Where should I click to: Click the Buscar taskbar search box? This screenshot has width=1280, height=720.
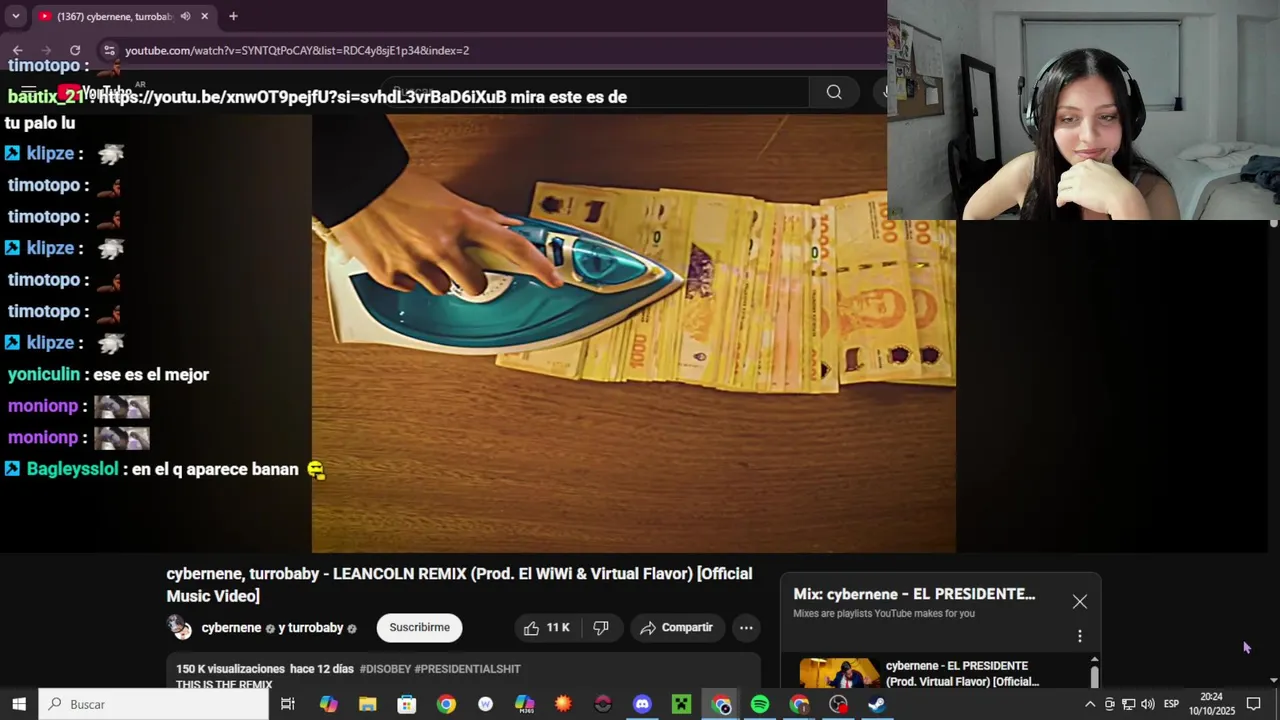point(154,704)
